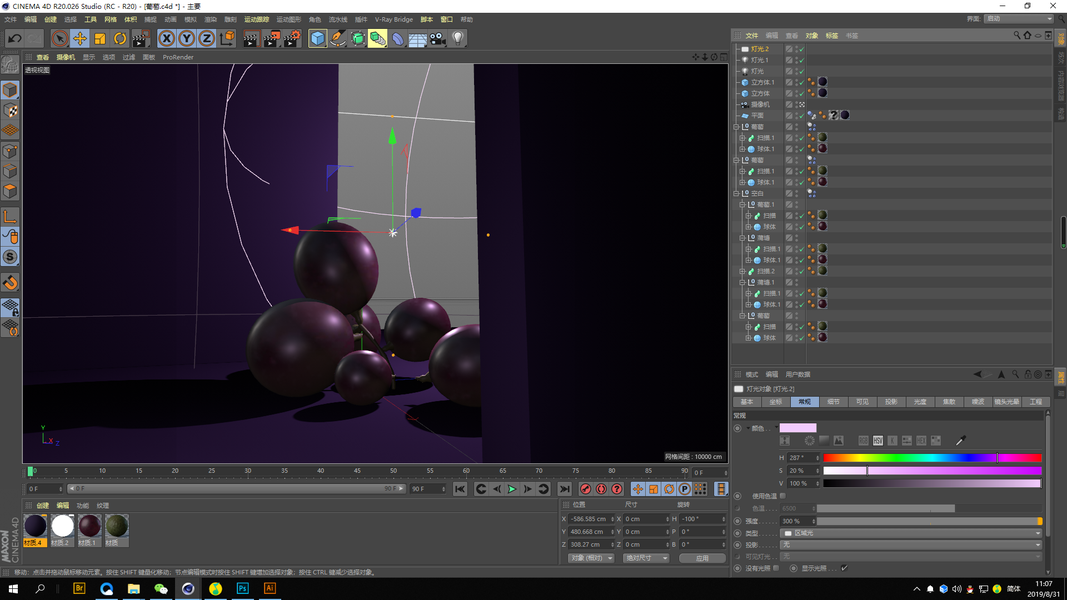This screenshot has width=1067, height=600.
Task: Switch to the 细节 attribute tab
Action: point(833,401)
